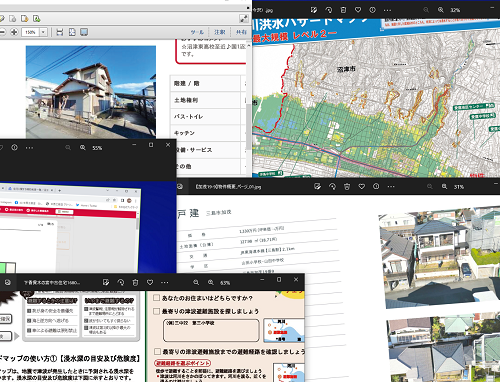Show file info in 32% Photos window
Viewport: 500px width, 382px height.
pos(372,10)
